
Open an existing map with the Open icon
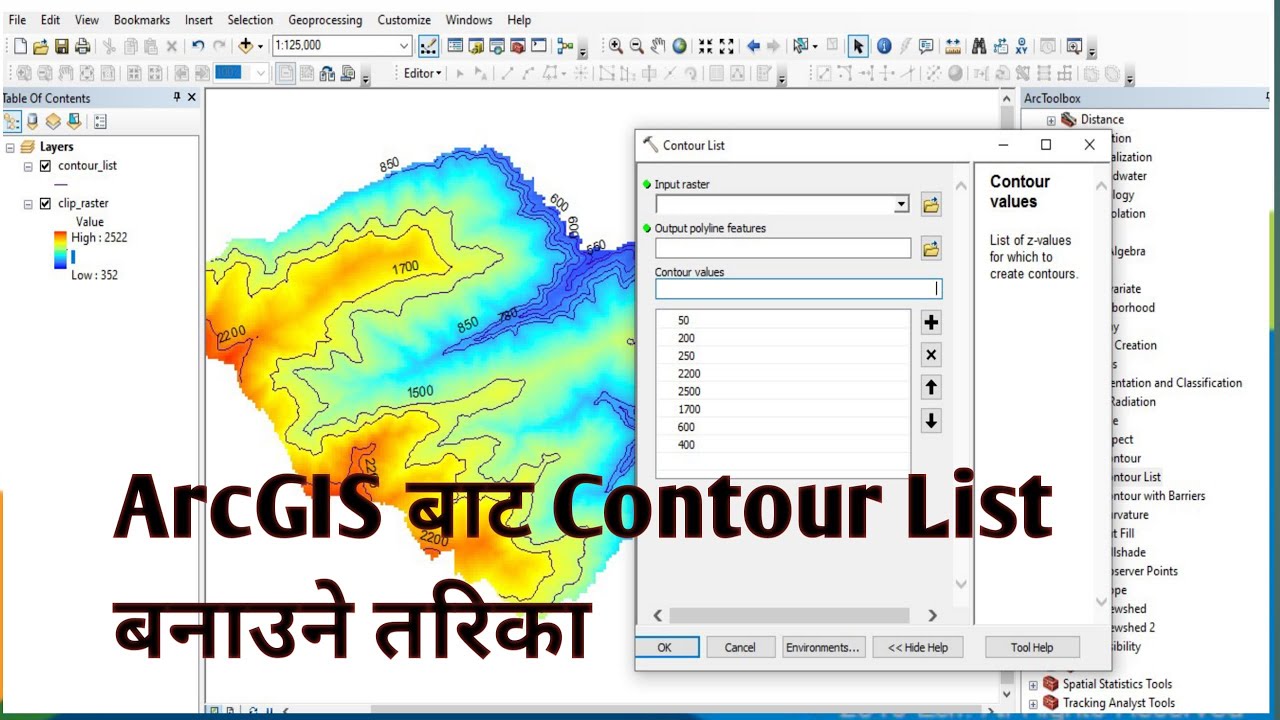[x=41, y=46]
